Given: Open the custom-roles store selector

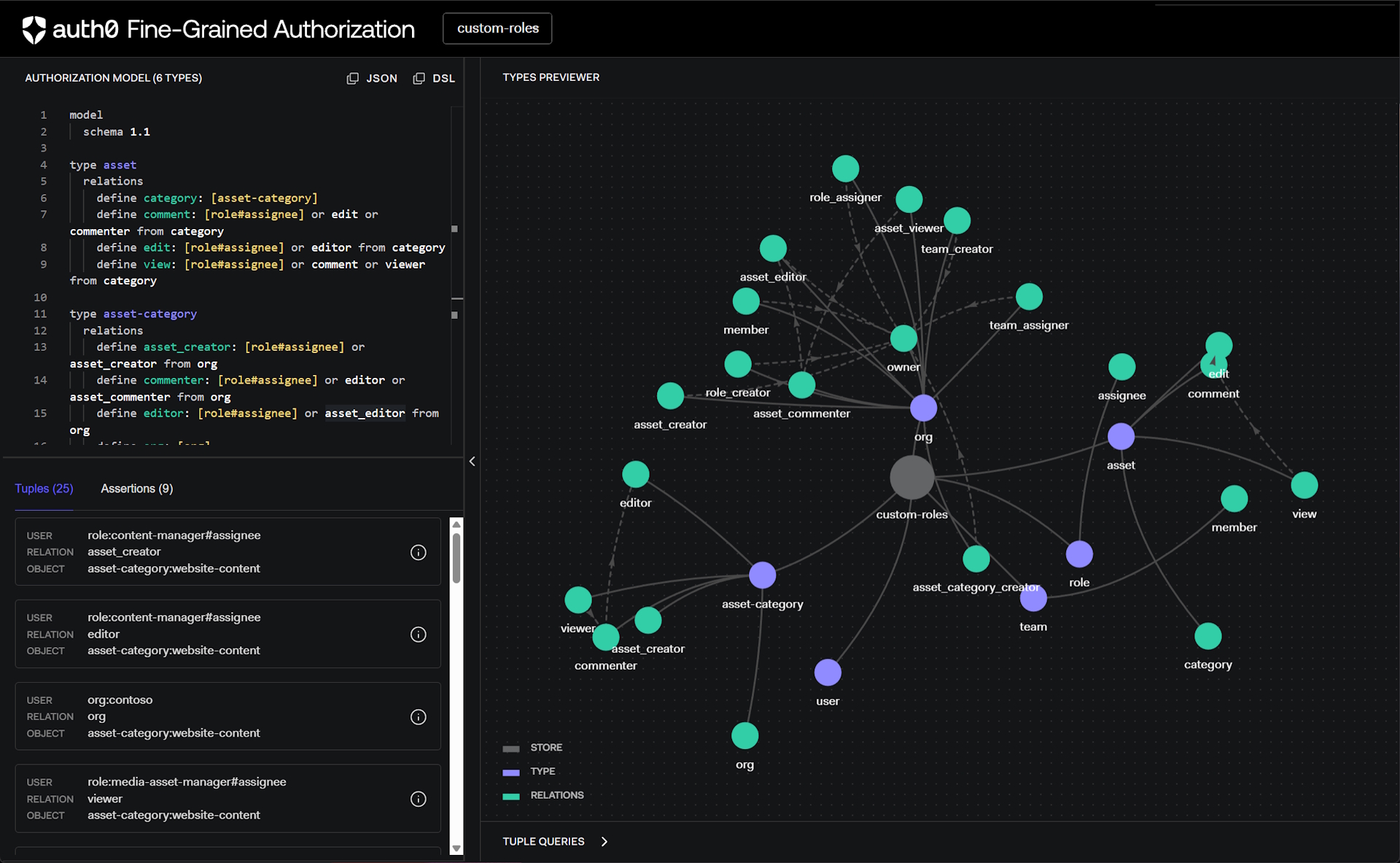Looking at the screenshot, I should [x=497, y=28].
